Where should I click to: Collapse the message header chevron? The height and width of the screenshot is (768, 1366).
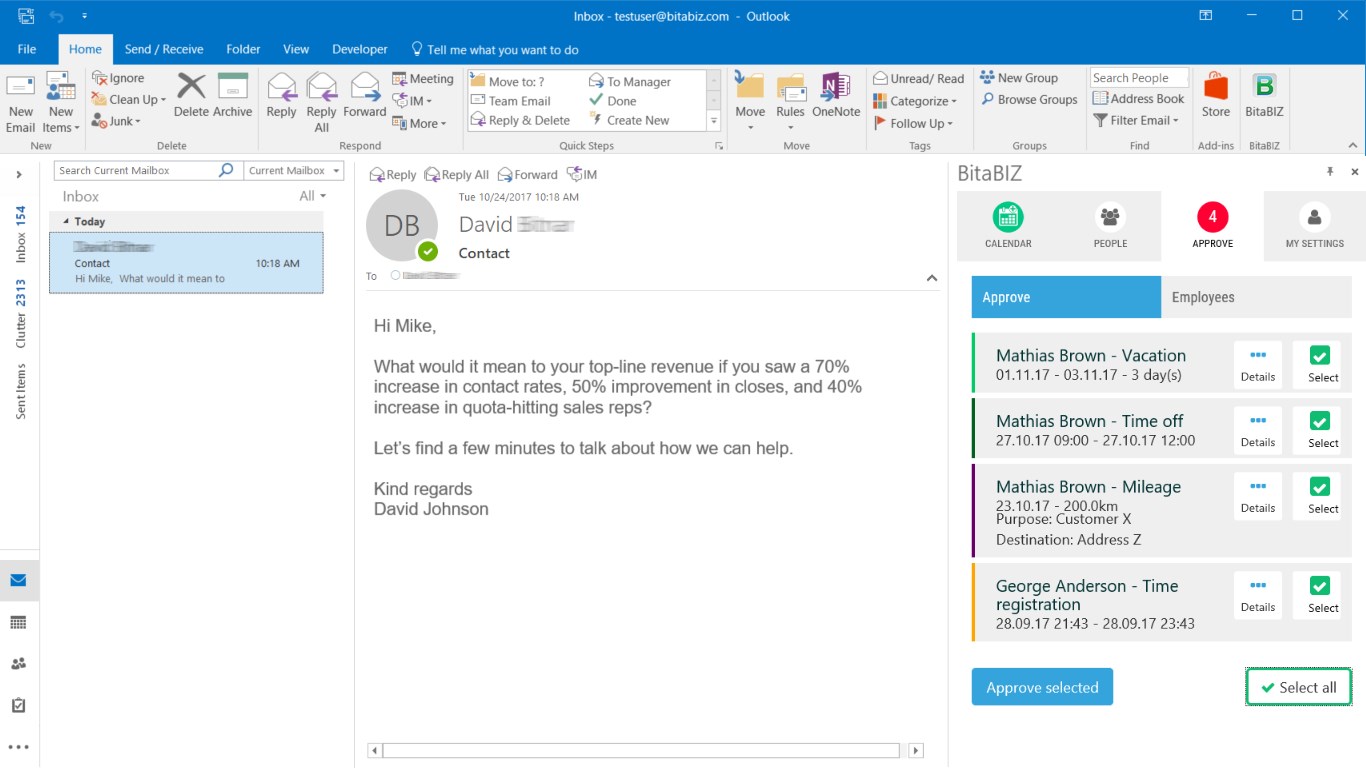coord(932,278)
